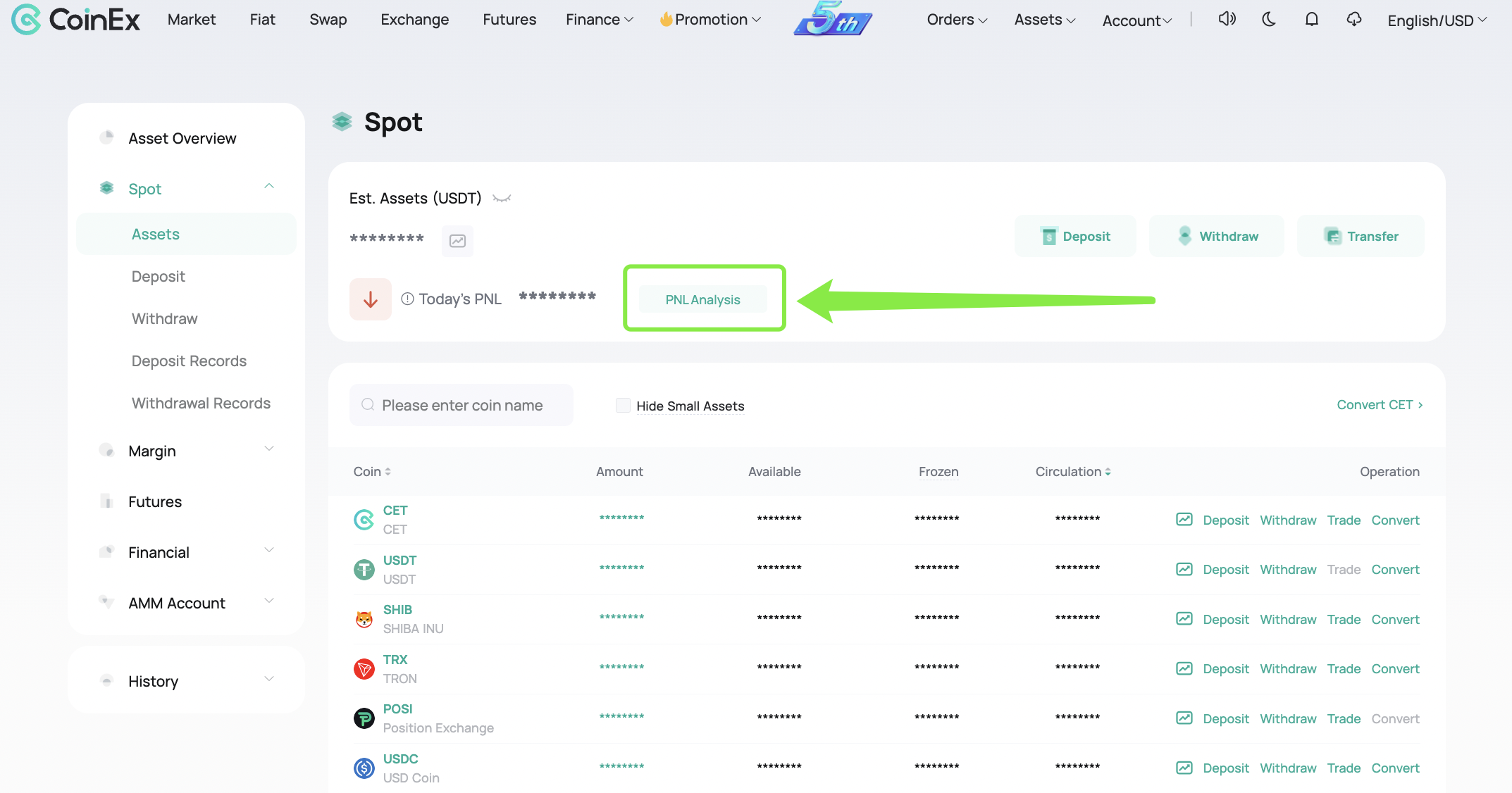The width and height of the screenshot is (1512, 793).
Task: Open chart icon in POSI row
Action: click(x=1184, y=718)
